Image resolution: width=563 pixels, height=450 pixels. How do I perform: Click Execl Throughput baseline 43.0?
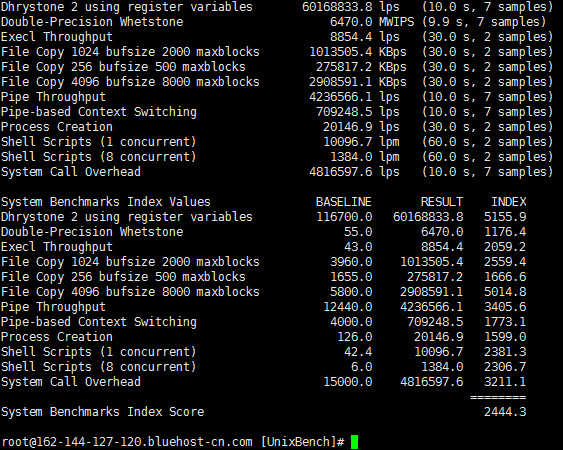[x=358, y=247]
